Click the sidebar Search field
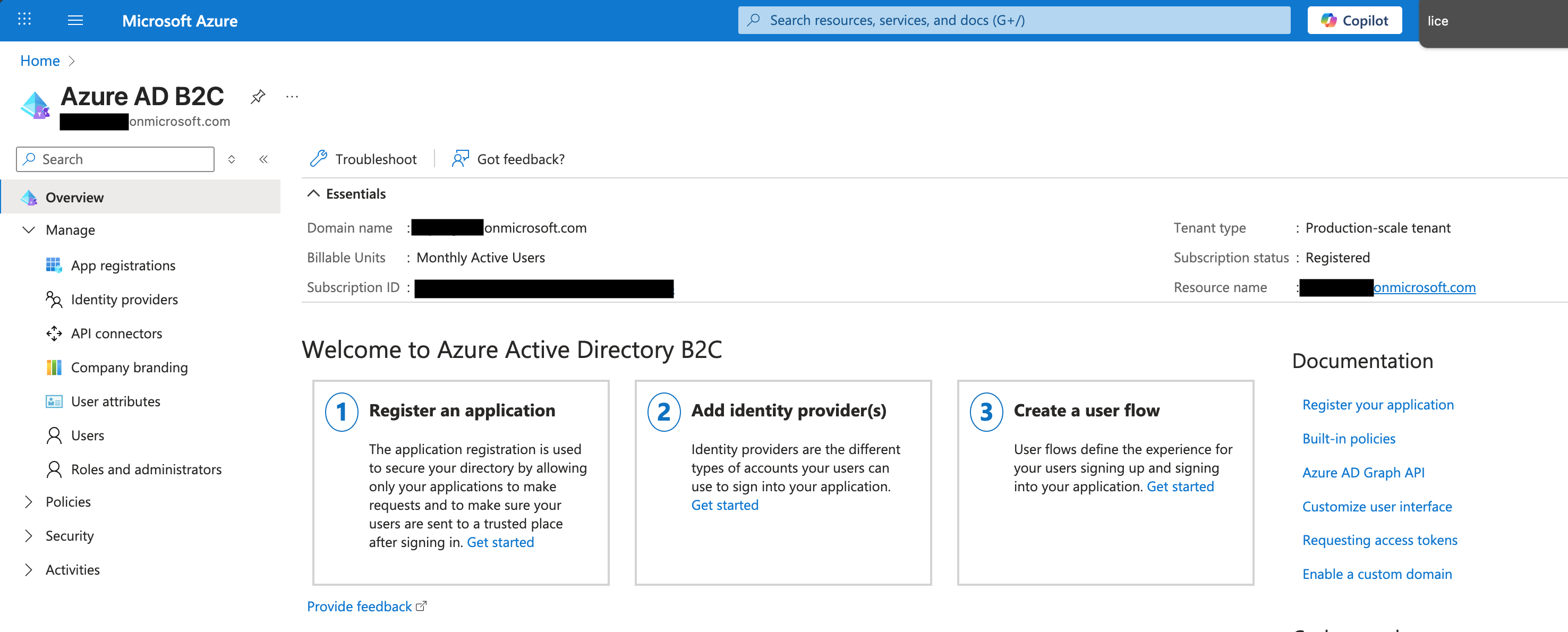1568x632 pixels. 115,159
